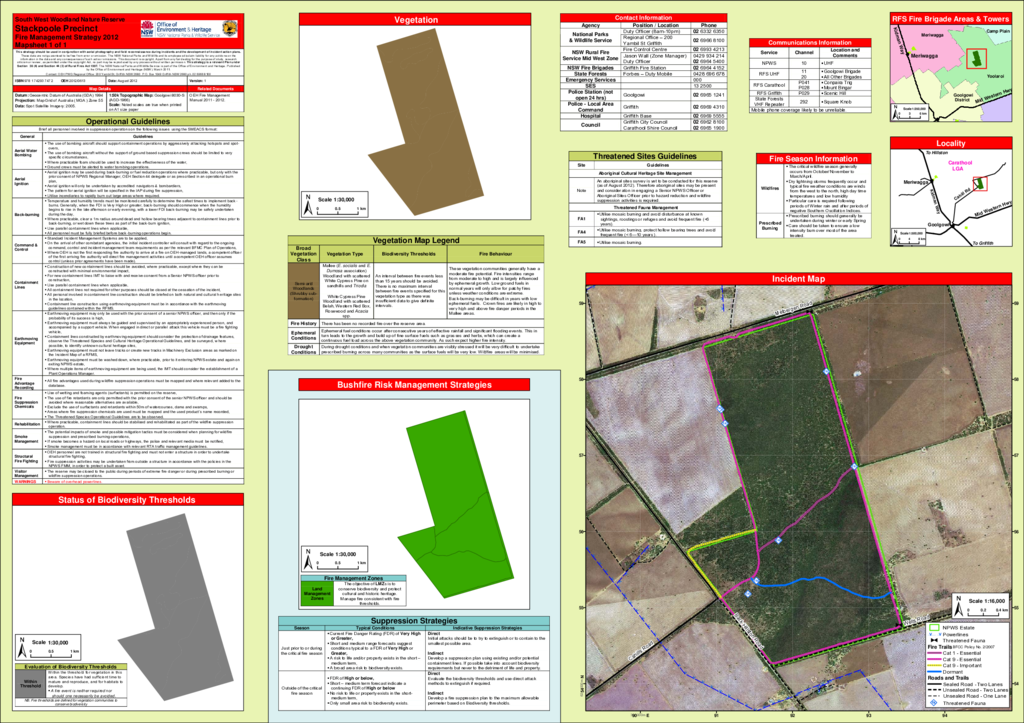Click the yellow Cat 9 - Important legend line
The height and width of the screenshot is (723, 1024).
click(x=933, y=666)
